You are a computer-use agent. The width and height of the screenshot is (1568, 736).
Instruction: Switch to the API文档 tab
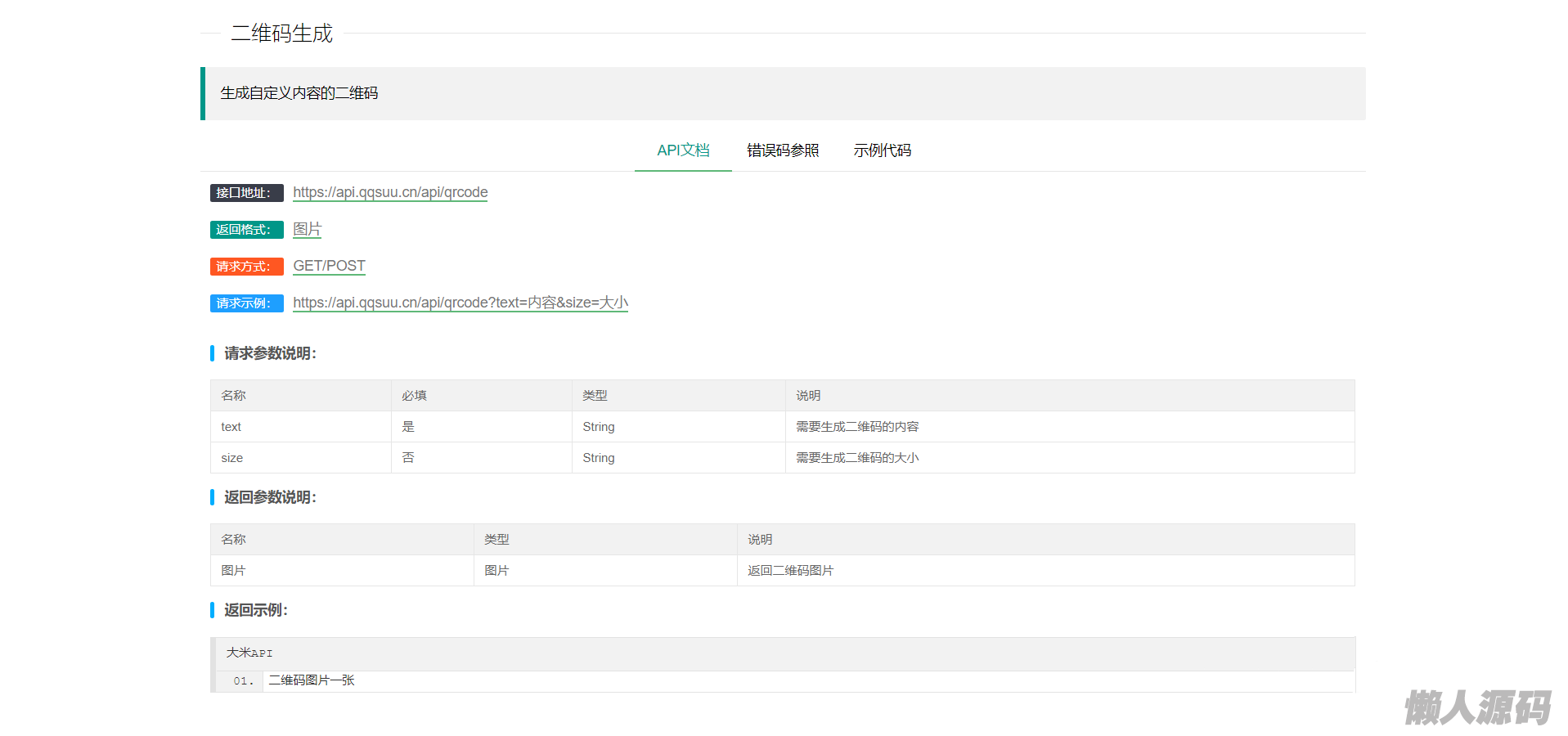coord(683,150)
